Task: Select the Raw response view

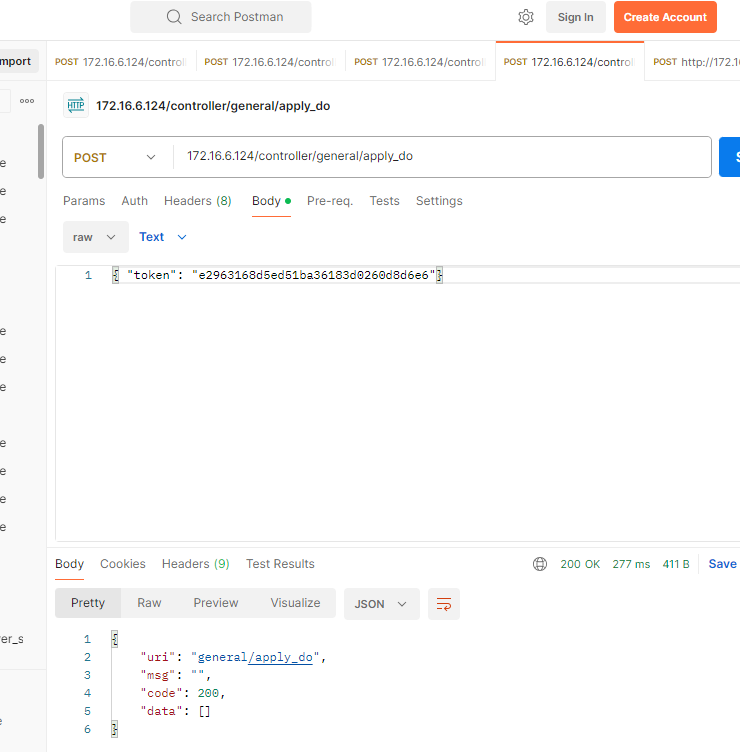Action: click(149, 603)
